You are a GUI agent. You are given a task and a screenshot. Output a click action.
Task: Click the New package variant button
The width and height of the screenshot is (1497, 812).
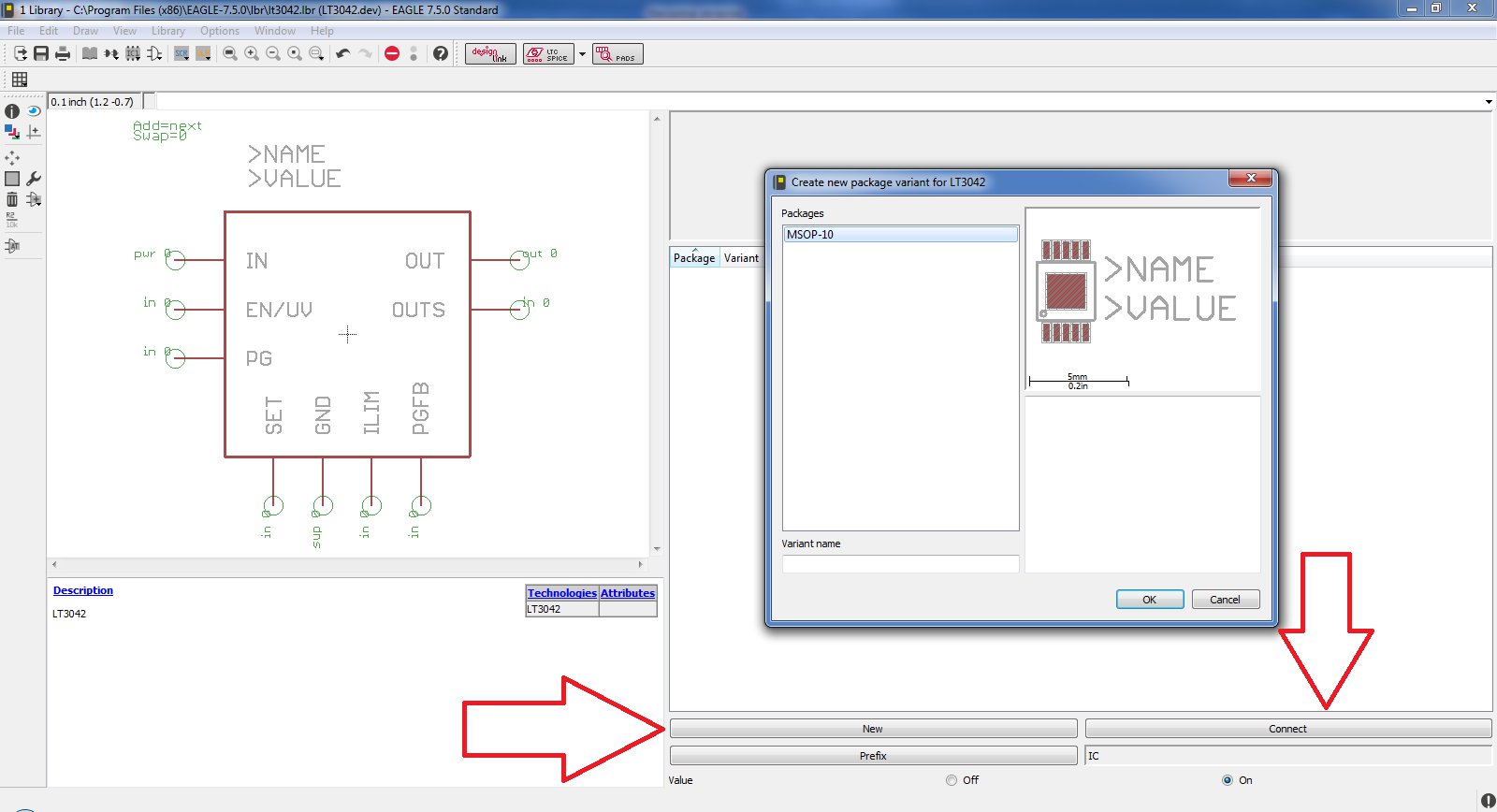[x=873, y=729]
